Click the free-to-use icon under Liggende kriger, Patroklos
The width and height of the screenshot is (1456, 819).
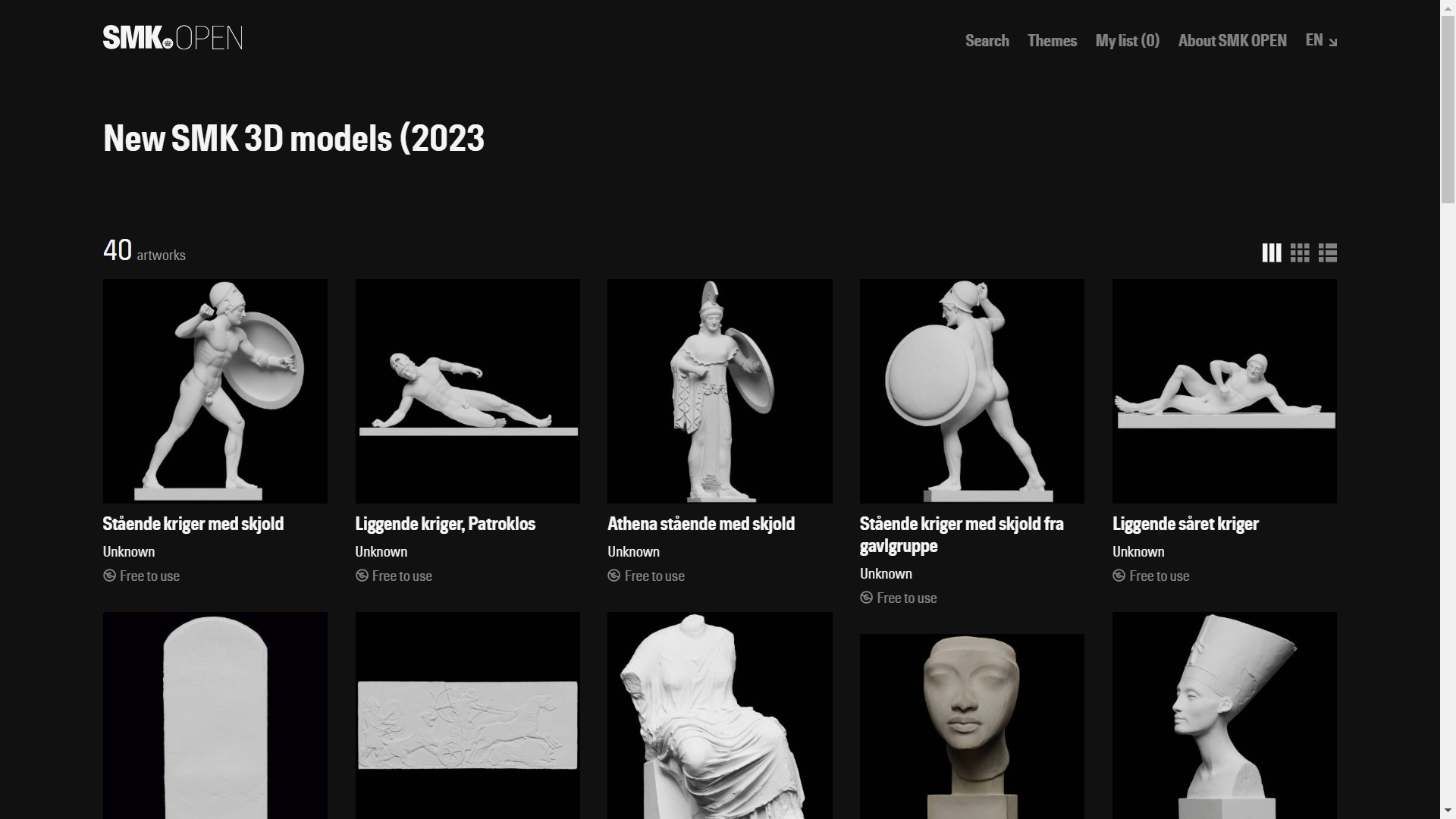click(362, 576)
